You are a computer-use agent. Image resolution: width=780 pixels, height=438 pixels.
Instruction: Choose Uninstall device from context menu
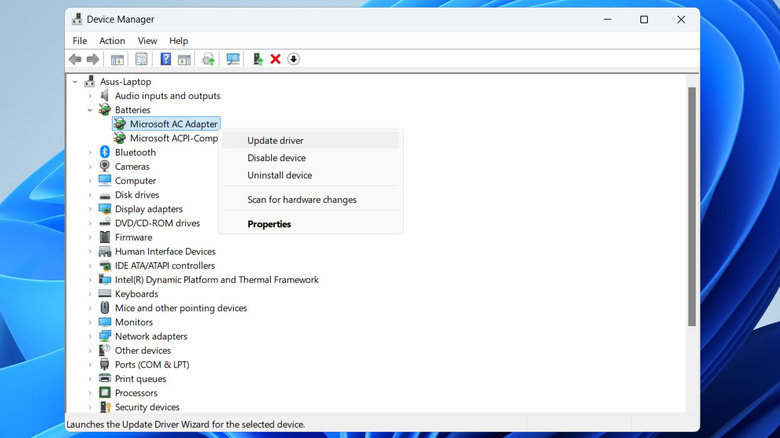coord(279,175)
